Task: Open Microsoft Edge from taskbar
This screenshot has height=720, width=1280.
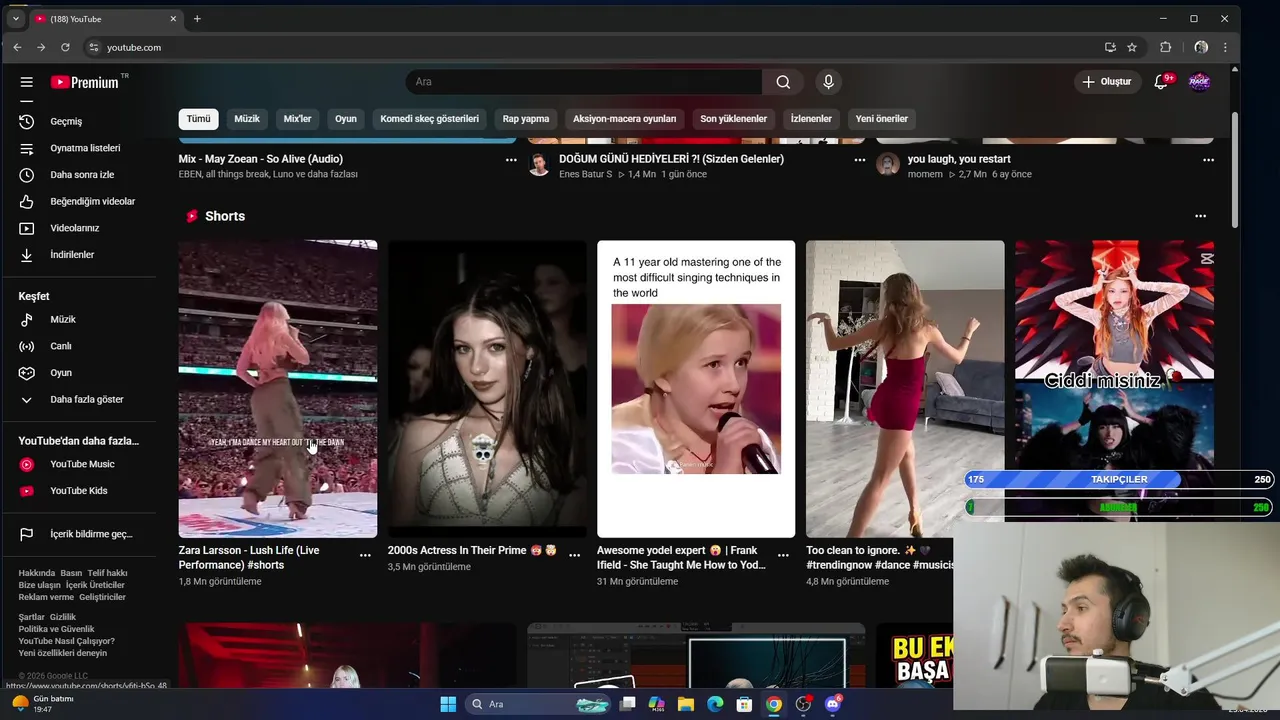Action: 715,704
